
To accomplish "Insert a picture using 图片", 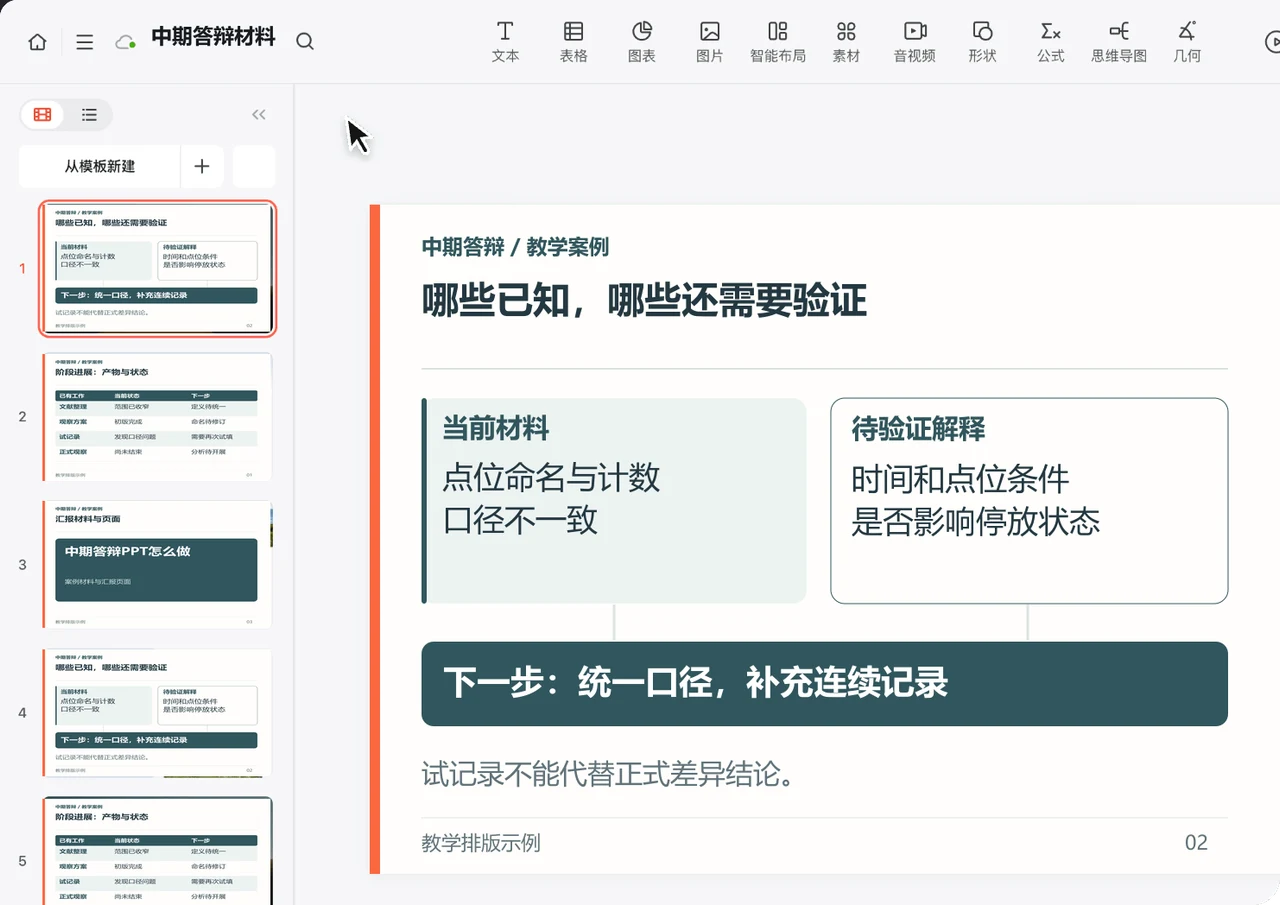I will click(x=710, y=42).
